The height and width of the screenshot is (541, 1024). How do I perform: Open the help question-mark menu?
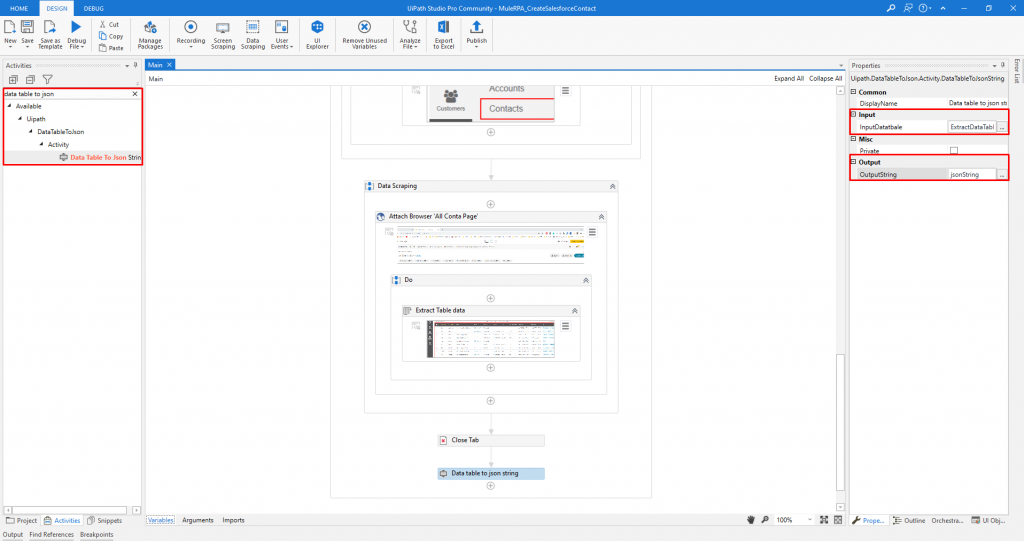coord(924,8)
